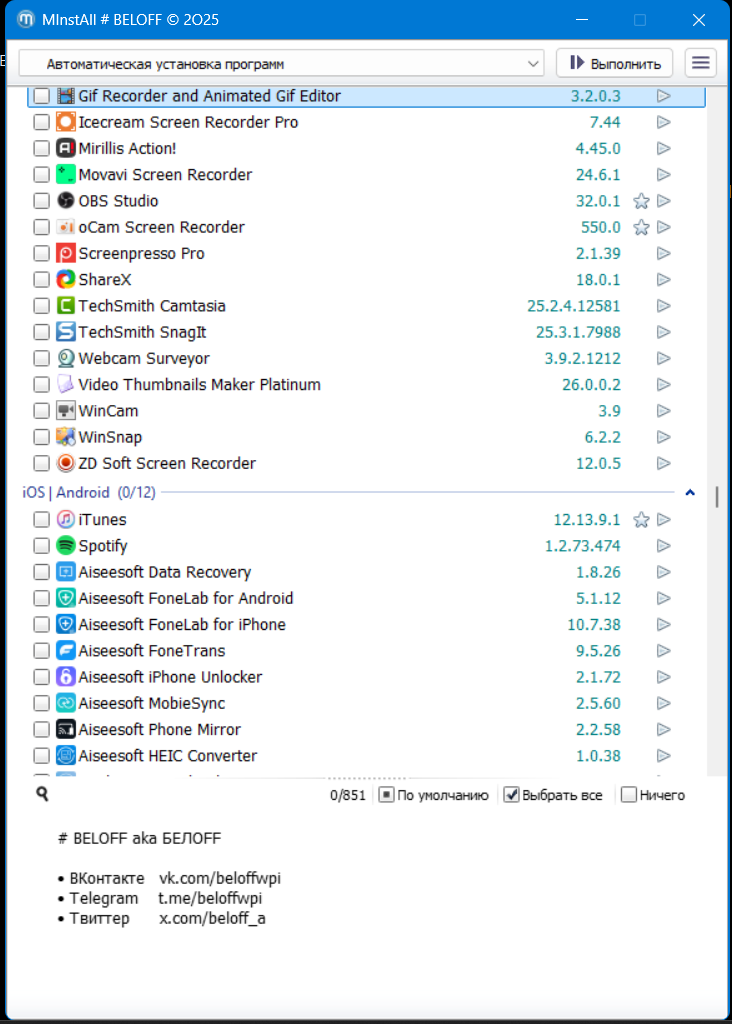732x1024 pixels.
Task: Select the Webcam Surveyor list entry
Action: click(144, 358)
